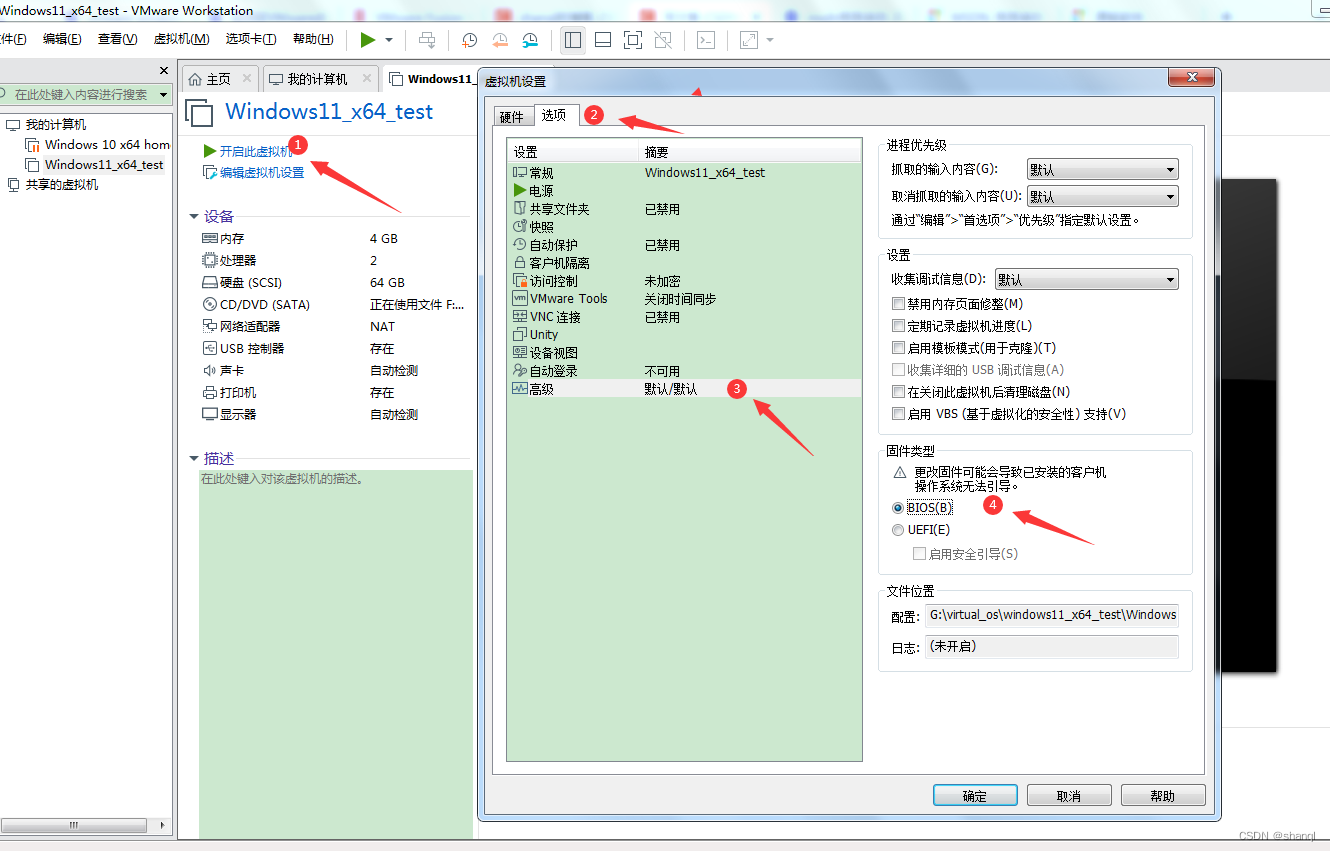1330x851 pixels.
Task: Select the 设备视图 settings row
Action: 684,353
